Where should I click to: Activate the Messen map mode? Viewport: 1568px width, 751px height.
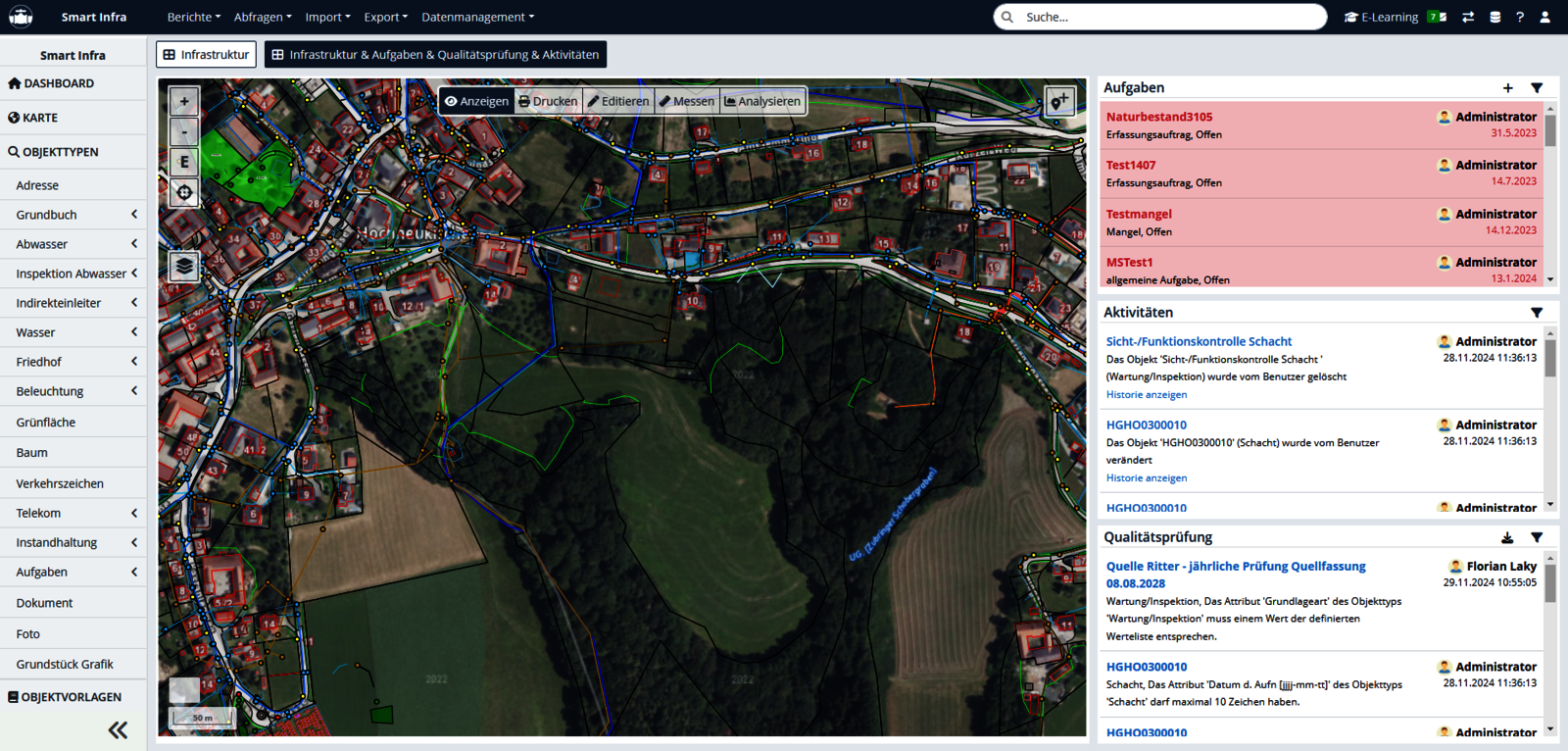[687, 101]
